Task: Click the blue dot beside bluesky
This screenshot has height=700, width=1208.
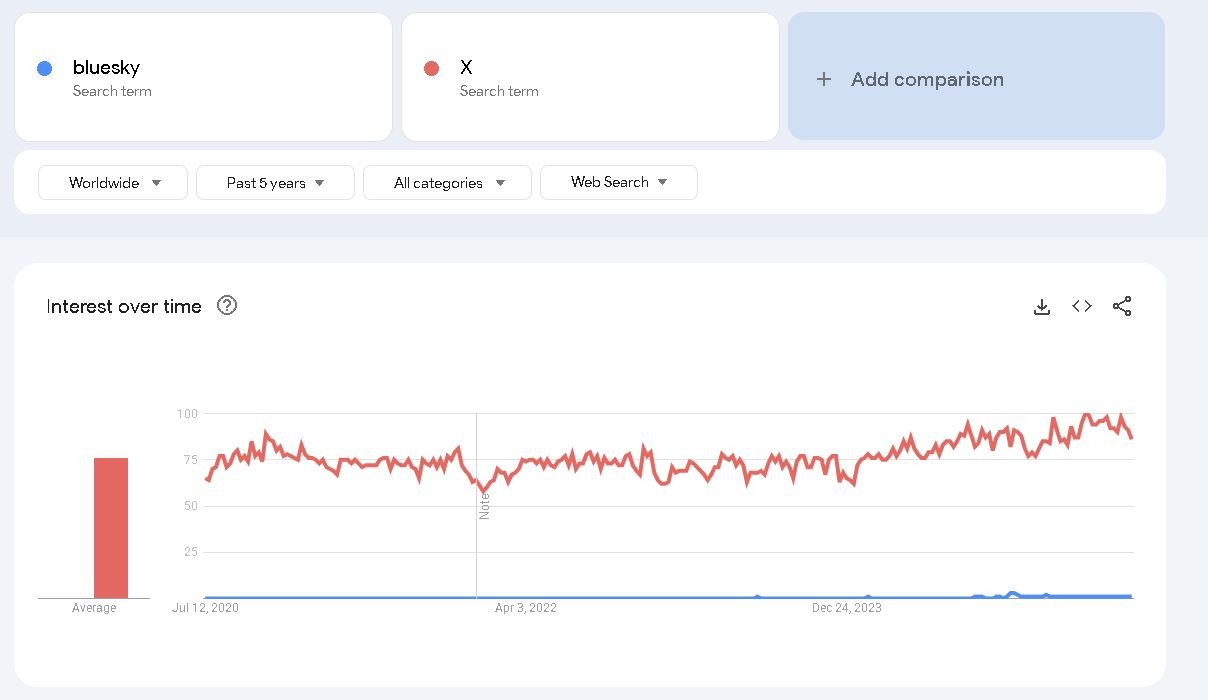Action: pos(44,68)
